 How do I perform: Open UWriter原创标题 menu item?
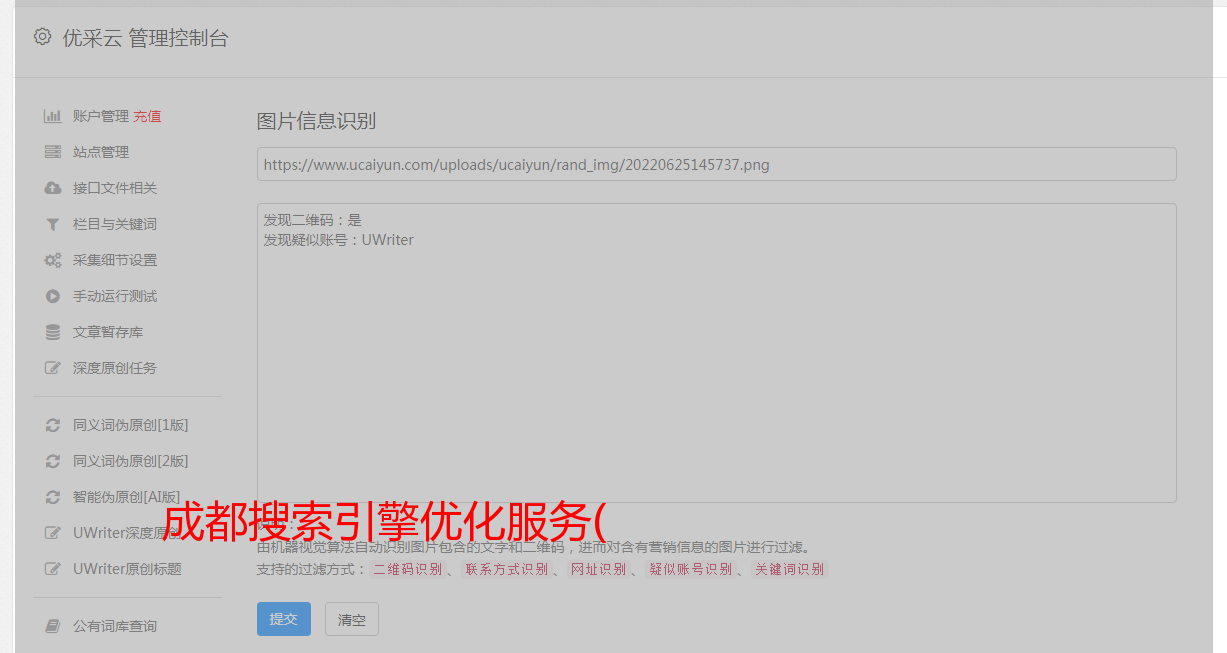[x=127, y=569]
